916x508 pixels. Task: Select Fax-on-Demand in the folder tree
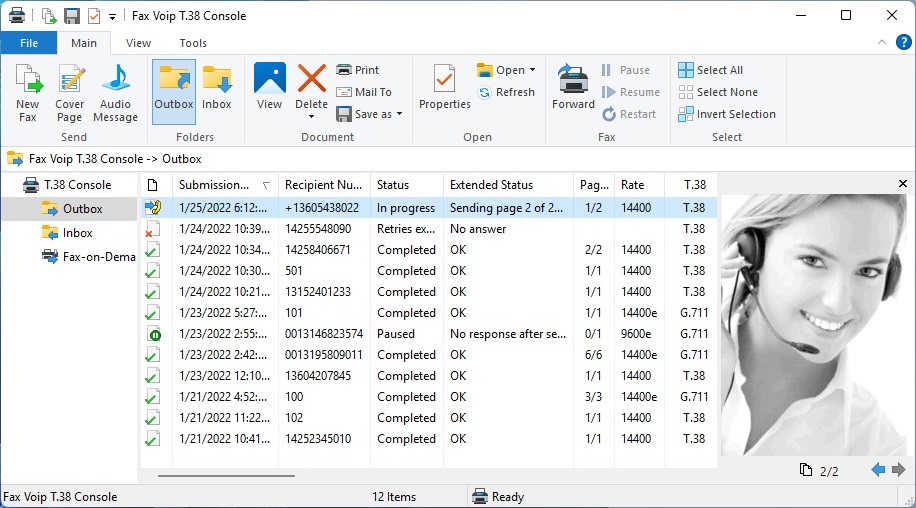click(x=88, y=257)
